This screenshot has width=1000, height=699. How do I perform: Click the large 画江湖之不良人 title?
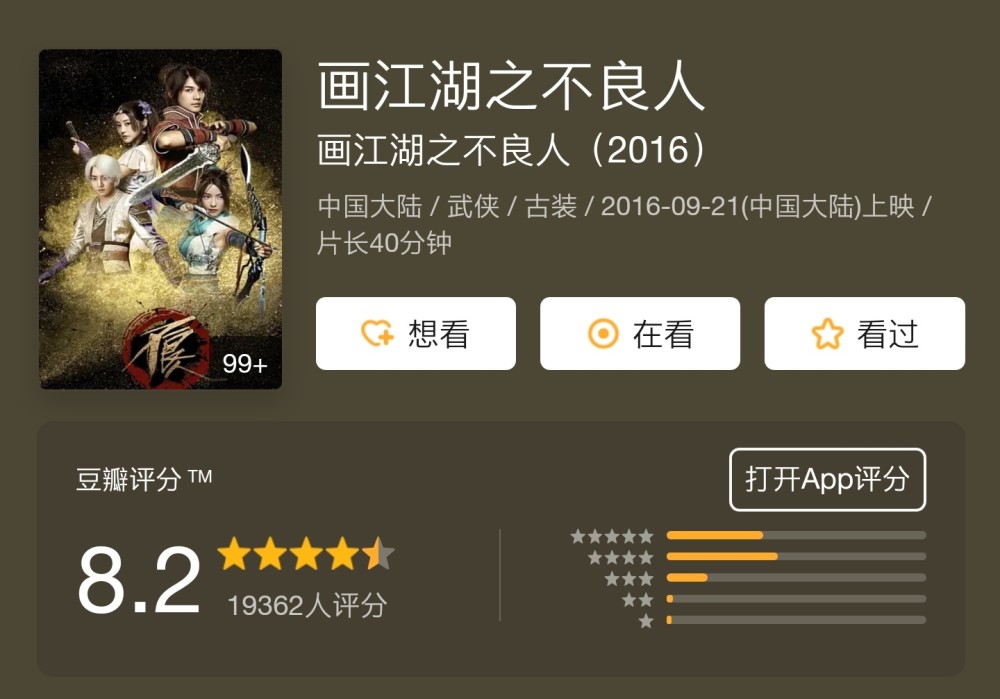click(511, 86)
